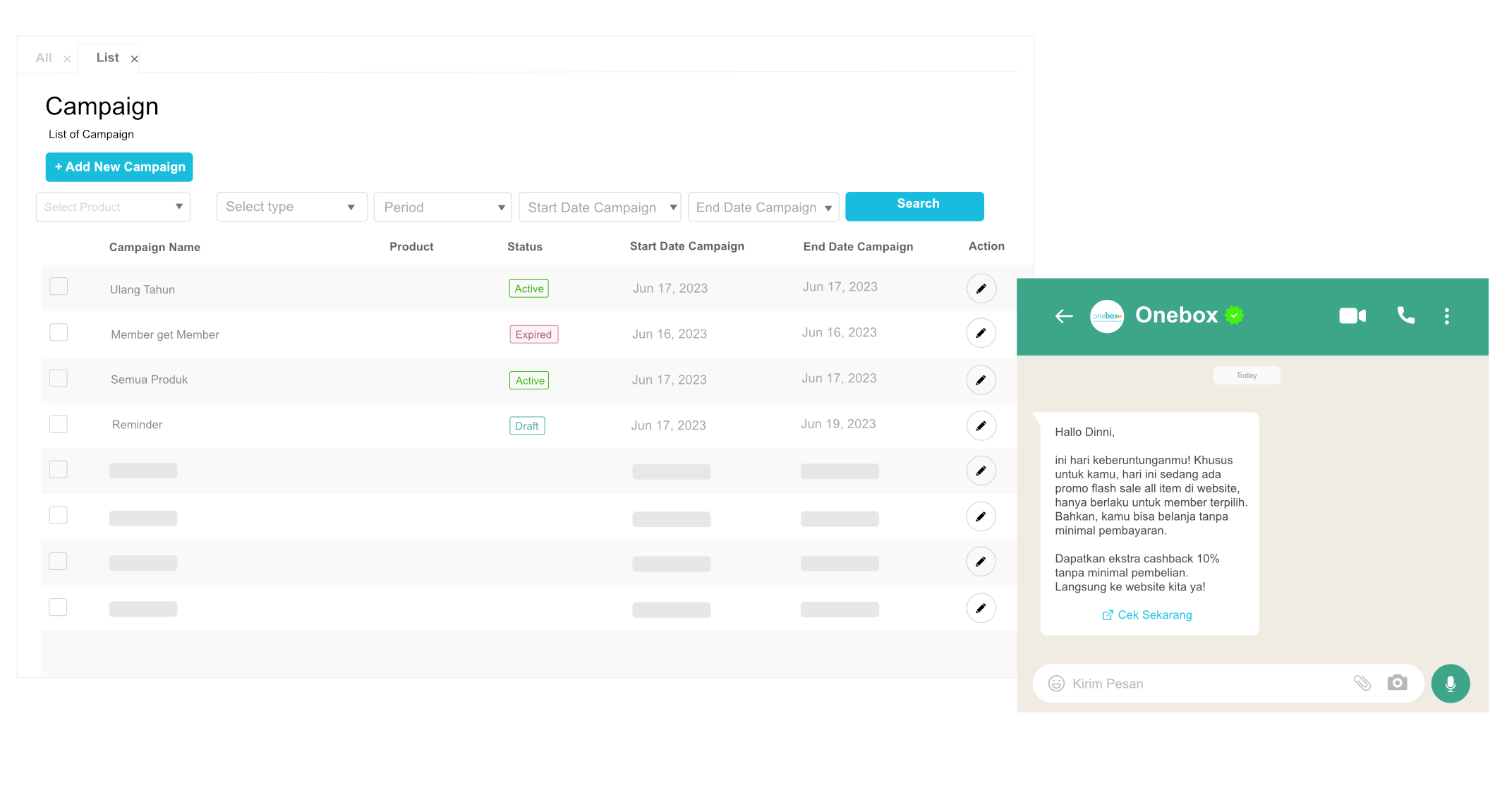Edit the Ulang Tahun campaign via the pencil icon
Image resolution: width=1495 pixels, height=812 pixels.
(981, 289)
